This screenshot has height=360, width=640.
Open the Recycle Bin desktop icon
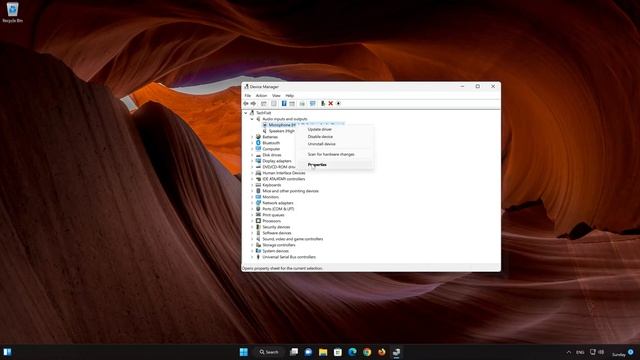coord(13,12)
